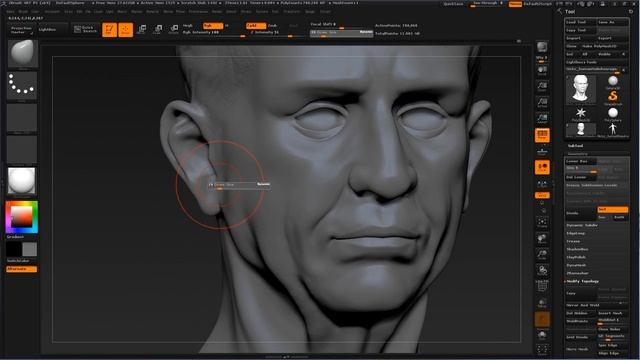Toggle XYZ rotation mode
This screenshot has width=640, height=360.
point(542,196)
